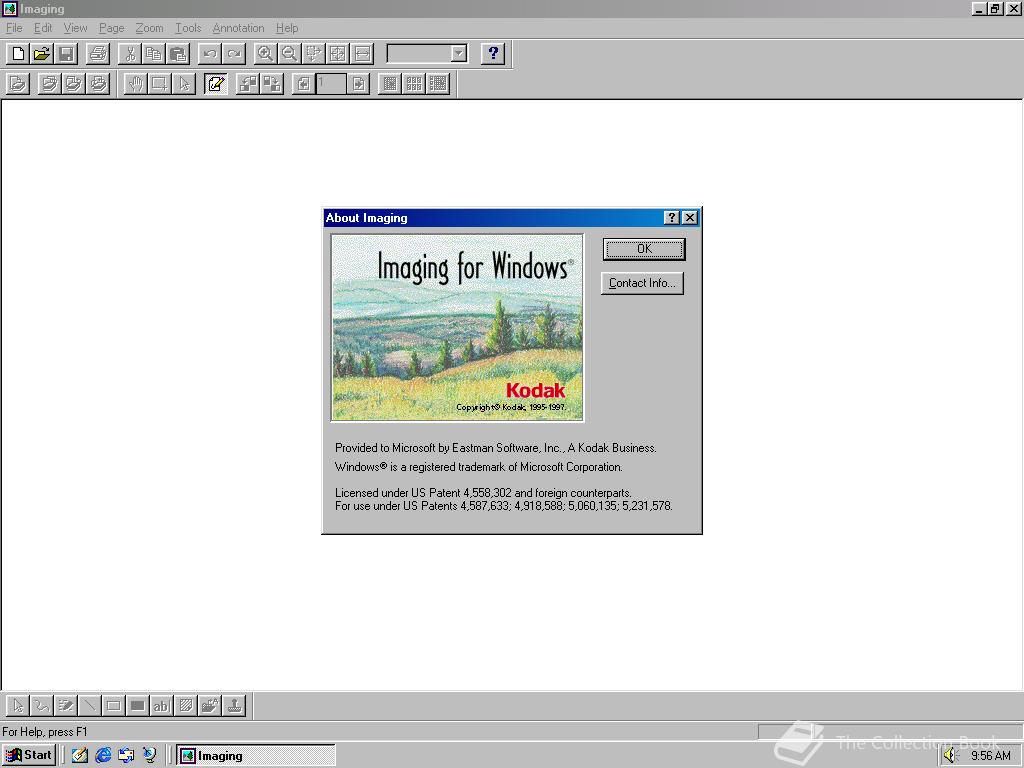Select the Annotation Selection arrow in the second toolbar

[184, 84]
